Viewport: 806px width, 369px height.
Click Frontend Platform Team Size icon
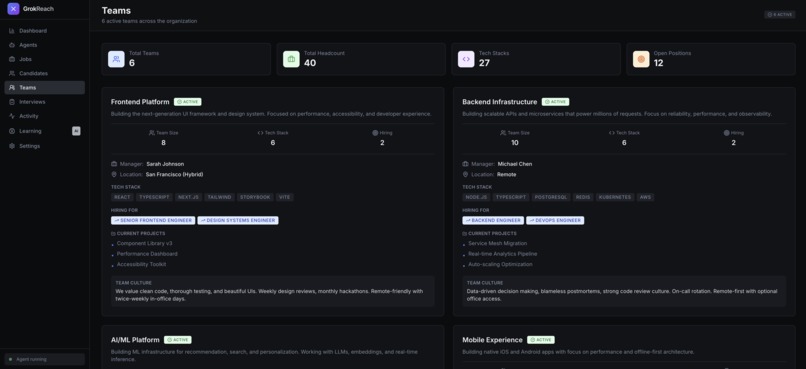click(x=152, y=133)
